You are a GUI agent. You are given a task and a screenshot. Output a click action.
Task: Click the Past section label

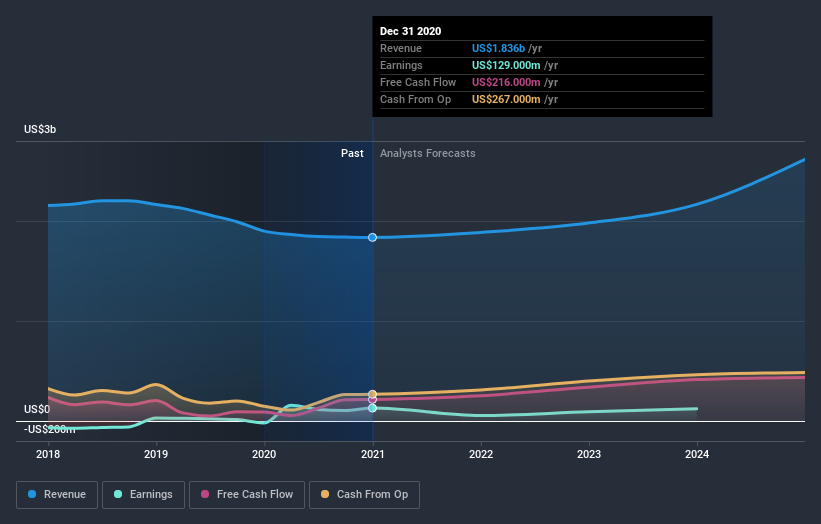[352, 153]
